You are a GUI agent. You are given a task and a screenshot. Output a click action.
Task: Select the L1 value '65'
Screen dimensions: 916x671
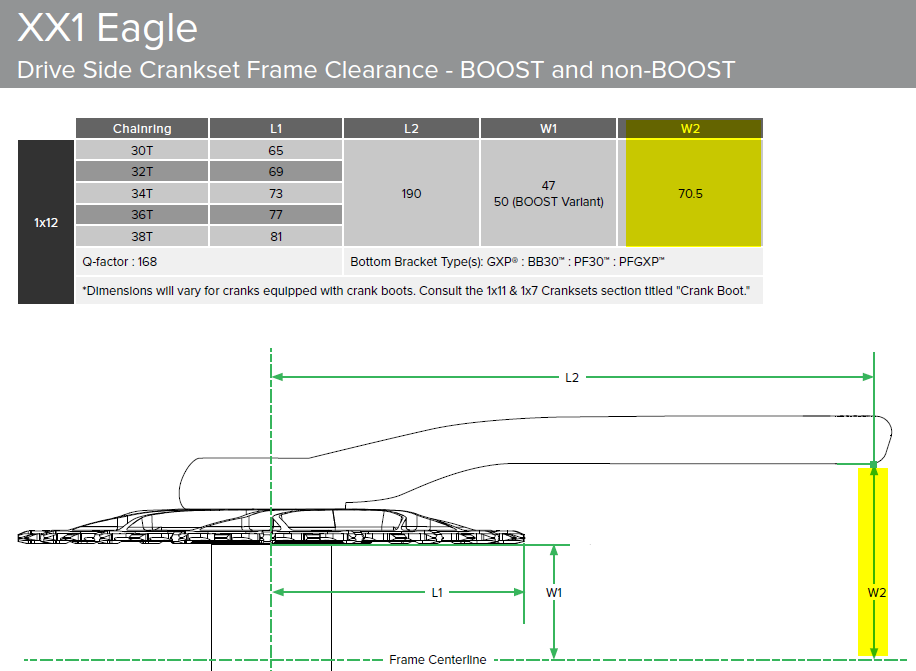pyautogui.click(x=276, y=151)
